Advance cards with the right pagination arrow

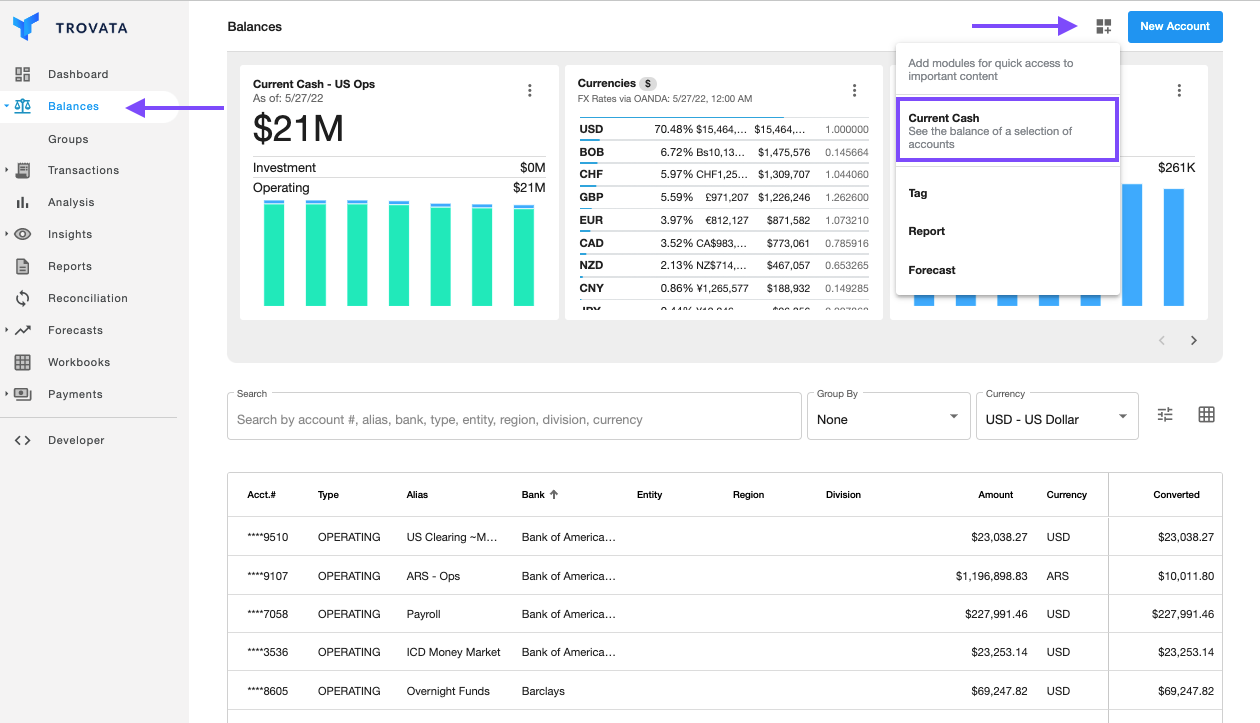click(x=1194, y=340)
